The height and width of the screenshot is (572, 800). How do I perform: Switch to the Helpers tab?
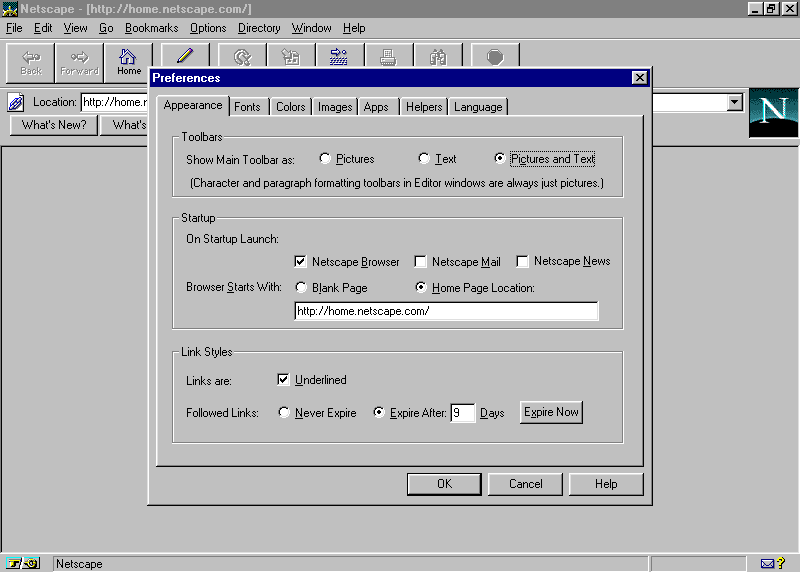pyautogui.click(x=424, y=107)
